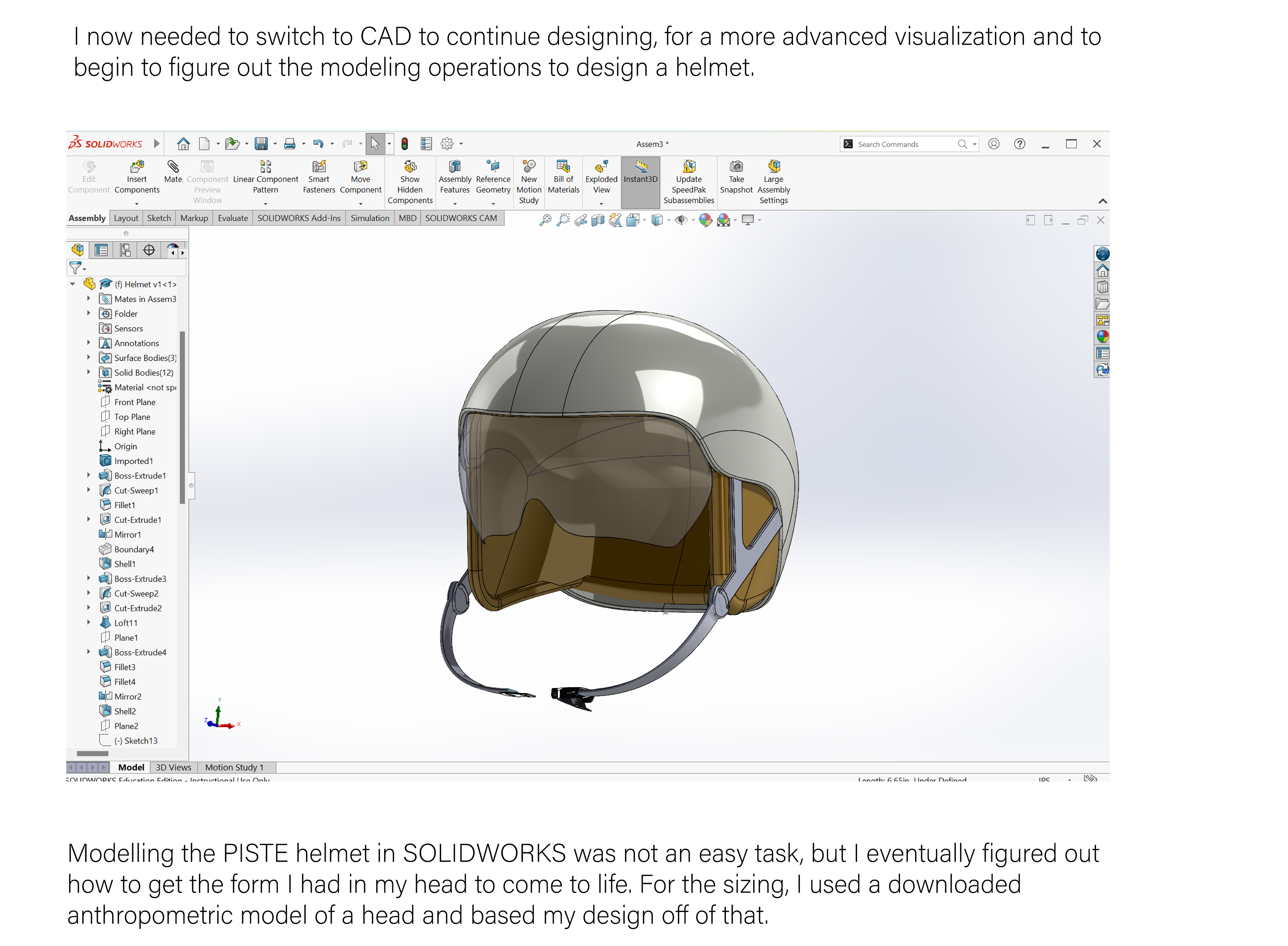Click Edit Appearance color ball icon
1288x946 pixels.
[705, 220]
